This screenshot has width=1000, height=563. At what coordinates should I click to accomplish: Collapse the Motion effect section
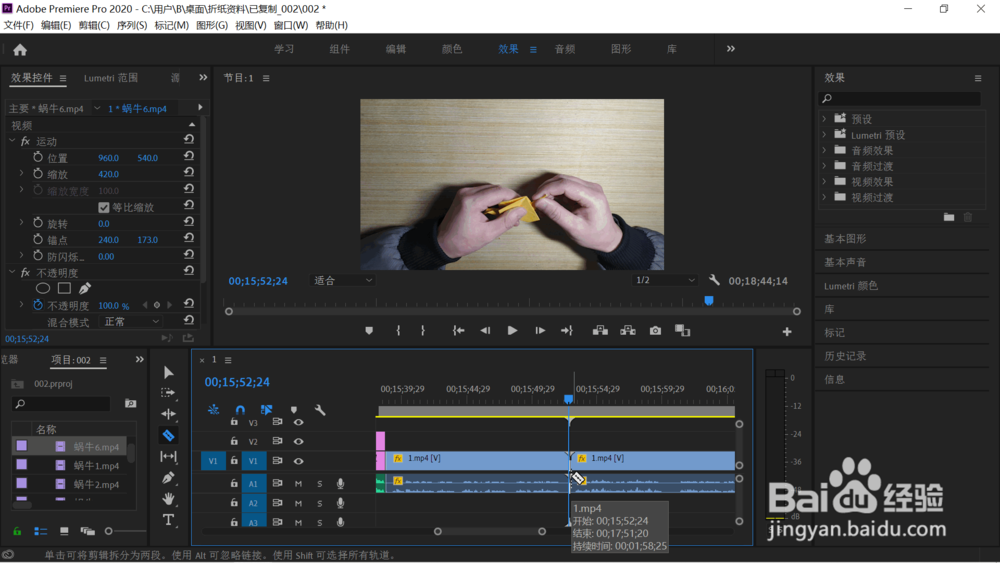point(12,141)
